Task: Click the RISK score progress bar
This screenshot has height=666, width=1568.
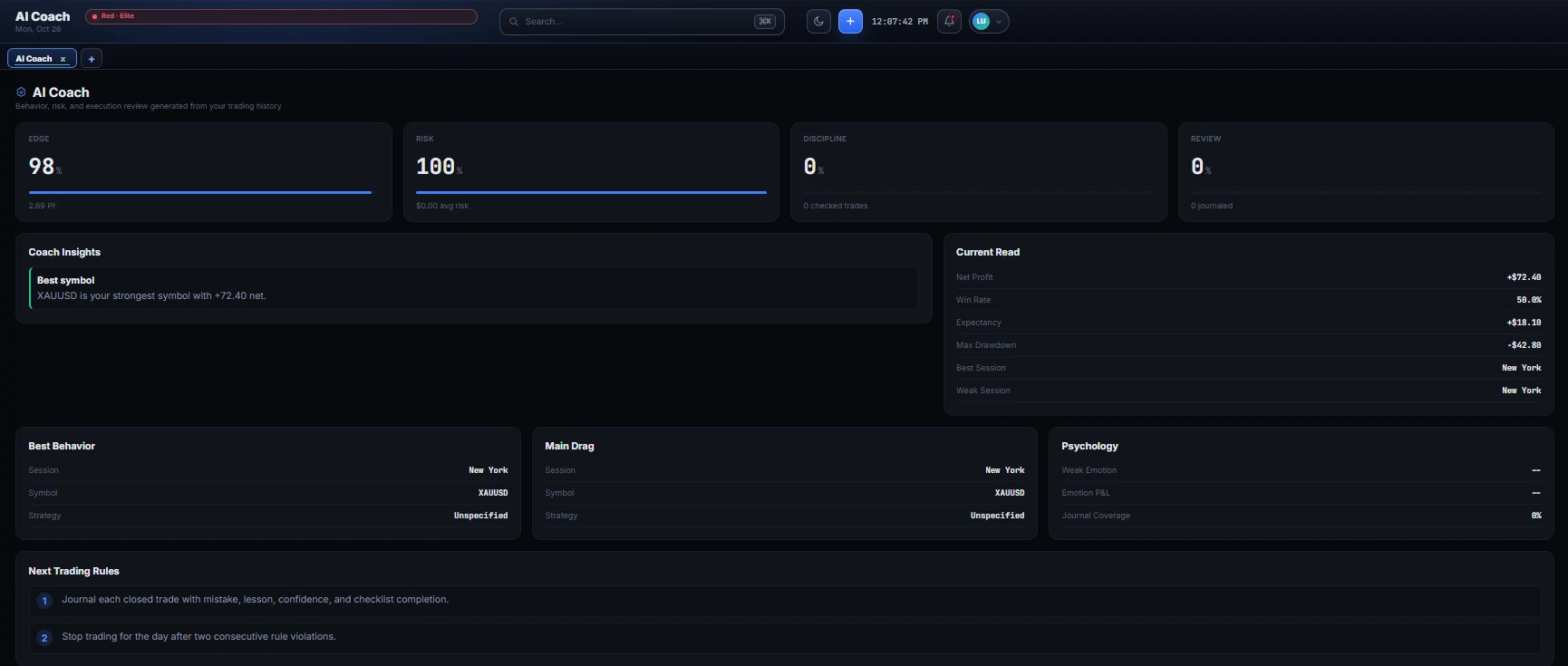Action: 591,192
